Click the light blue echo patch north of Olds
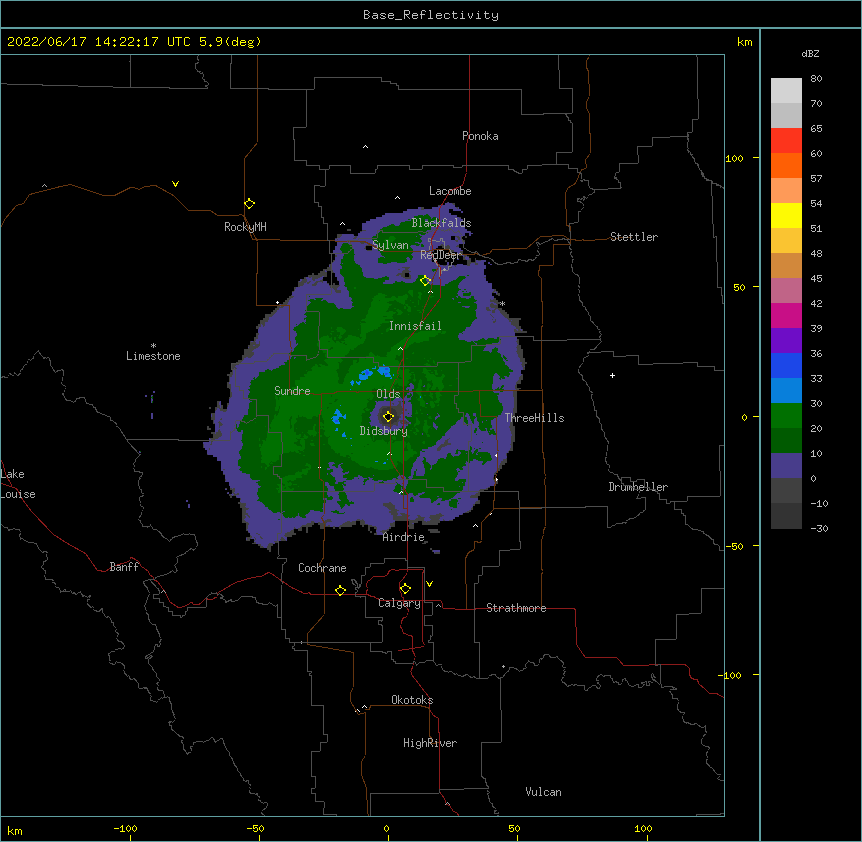This screenshot has width=862, height=842. tap(373, 374)
